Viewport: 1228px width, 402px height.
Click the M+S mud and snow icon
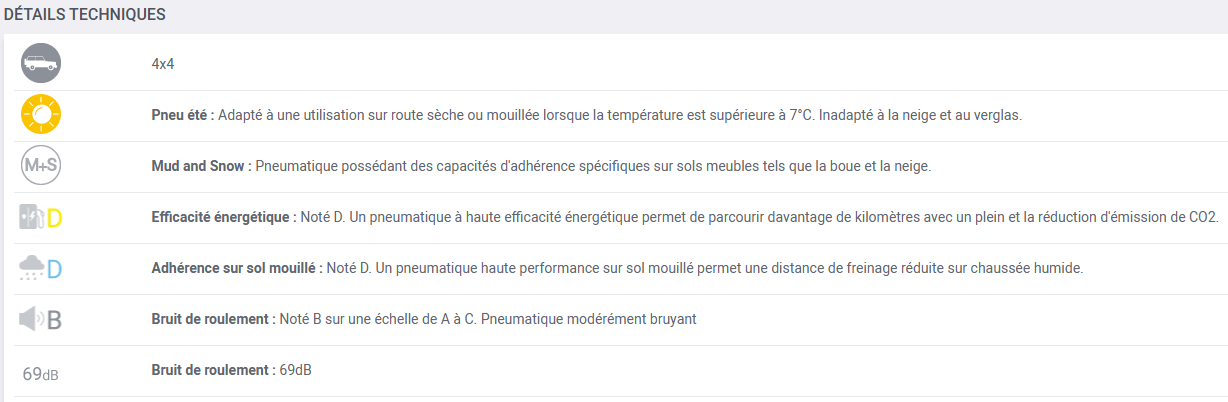41,166
